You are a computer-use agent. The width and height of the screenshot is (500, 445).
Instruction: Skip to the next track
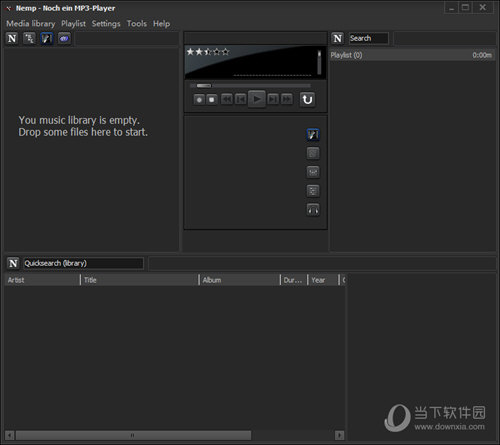pos(273,99)
